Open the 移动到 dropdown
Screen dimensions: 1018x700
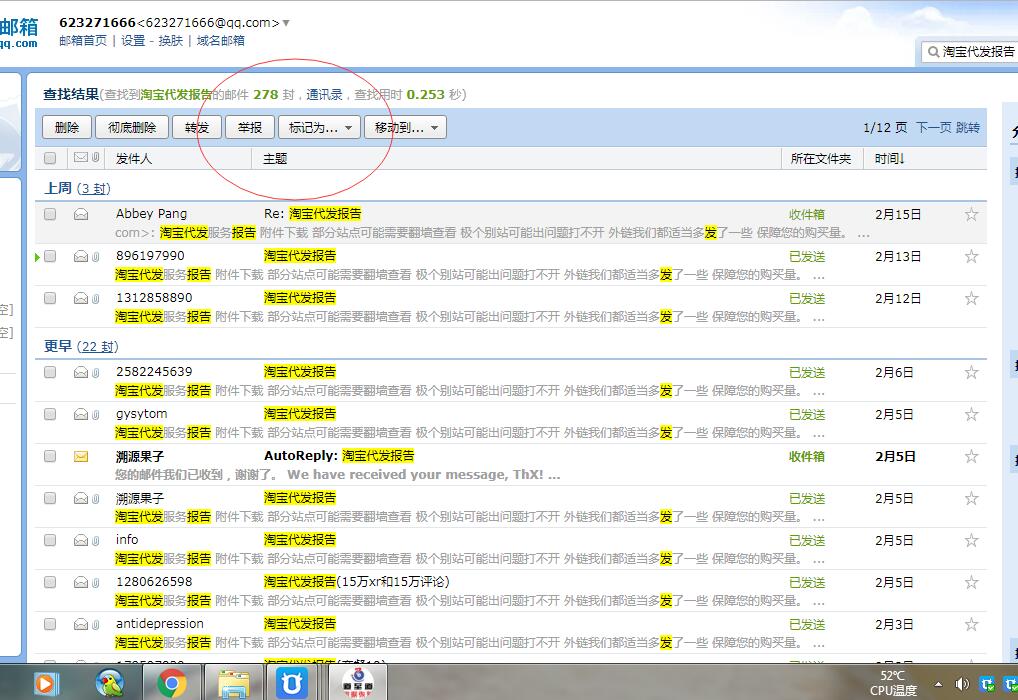pyautogui.click(x=405, y=127)
